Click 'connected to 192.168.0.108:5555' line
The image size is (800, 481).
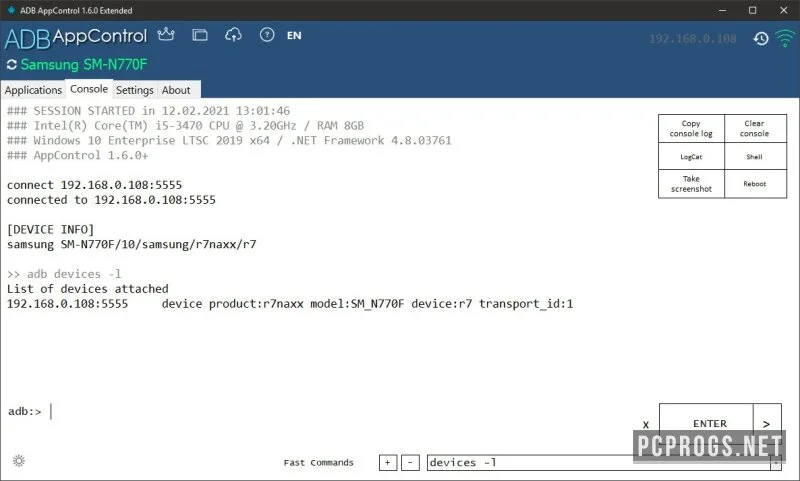[111, 200]
